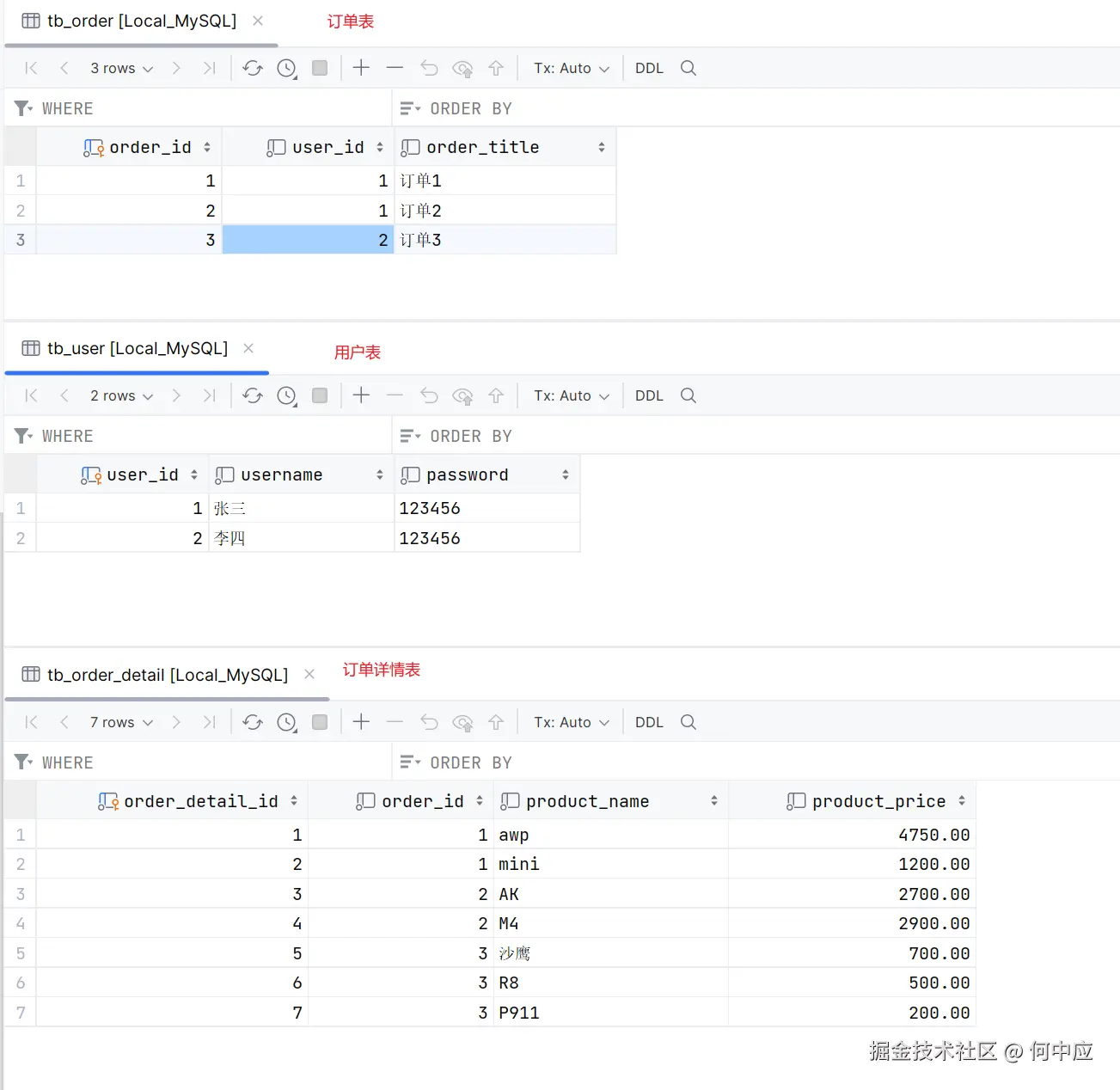Select the cell containing 订单3

505,240
